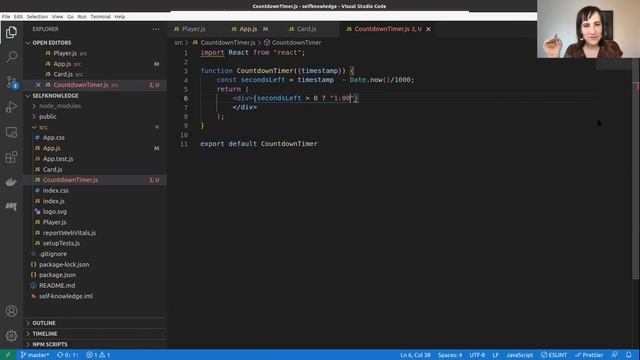Image resolution: width=640 pixels, height=360 pixels.
Task: Open the Manage gear icon
Action: click(11, 336)
